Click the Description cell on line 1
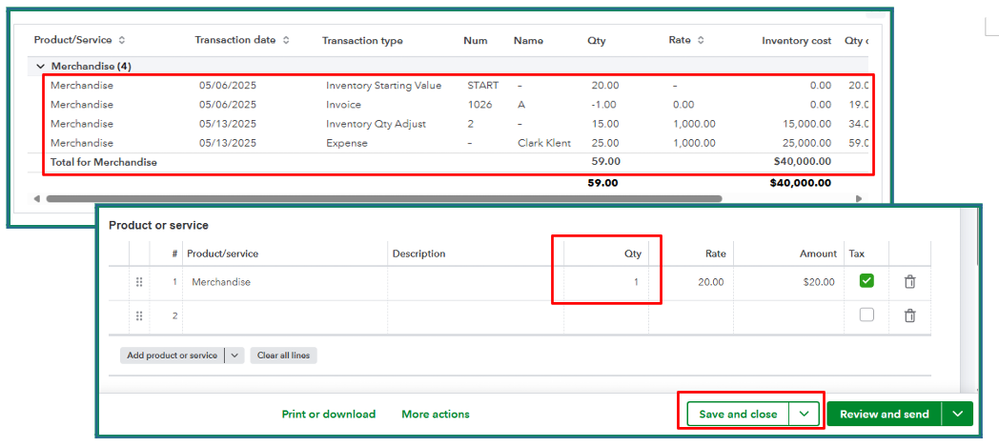 pos(476,282)
